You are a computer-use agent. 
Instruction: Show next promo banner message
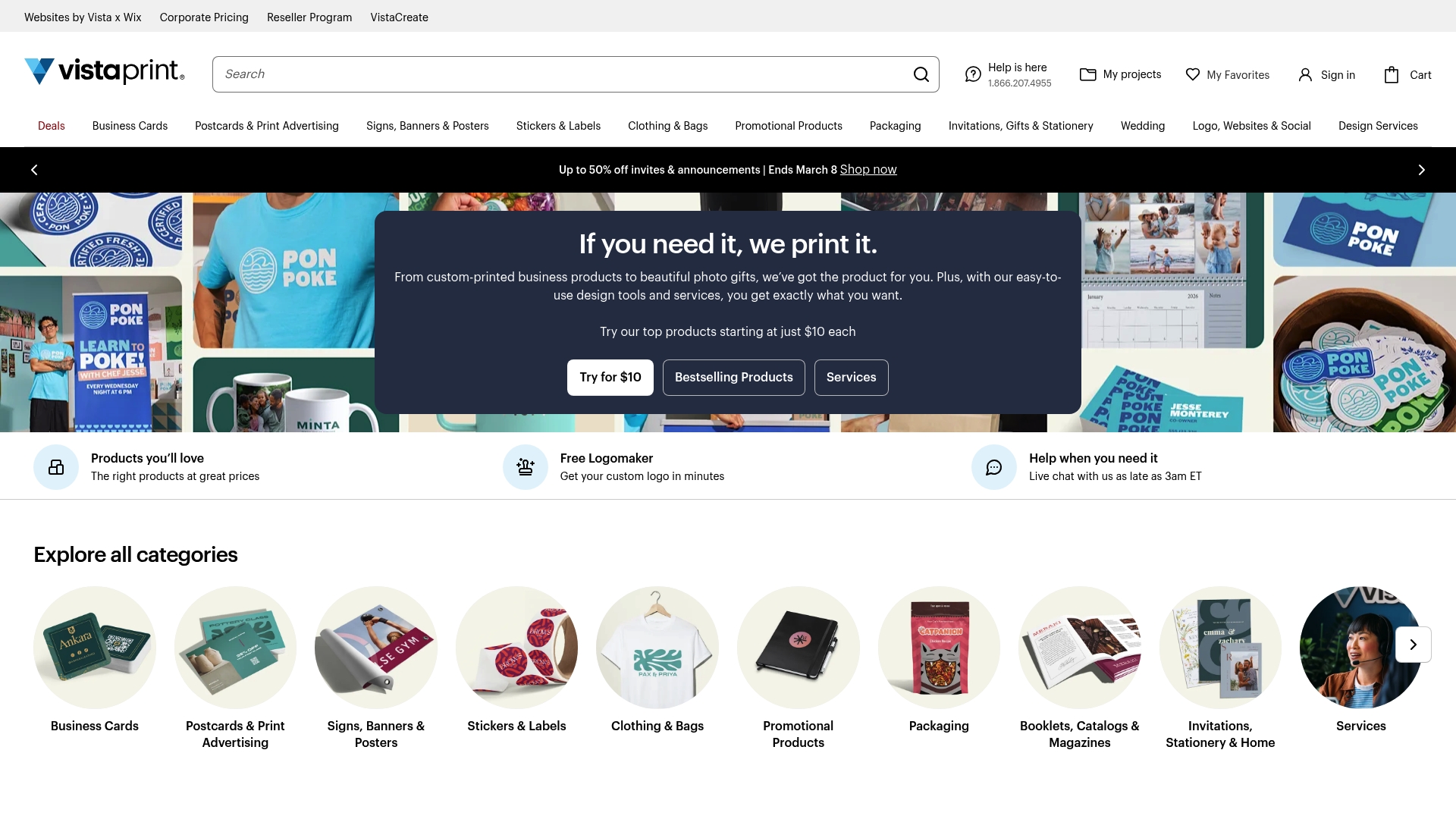[x=1422, y=170]
